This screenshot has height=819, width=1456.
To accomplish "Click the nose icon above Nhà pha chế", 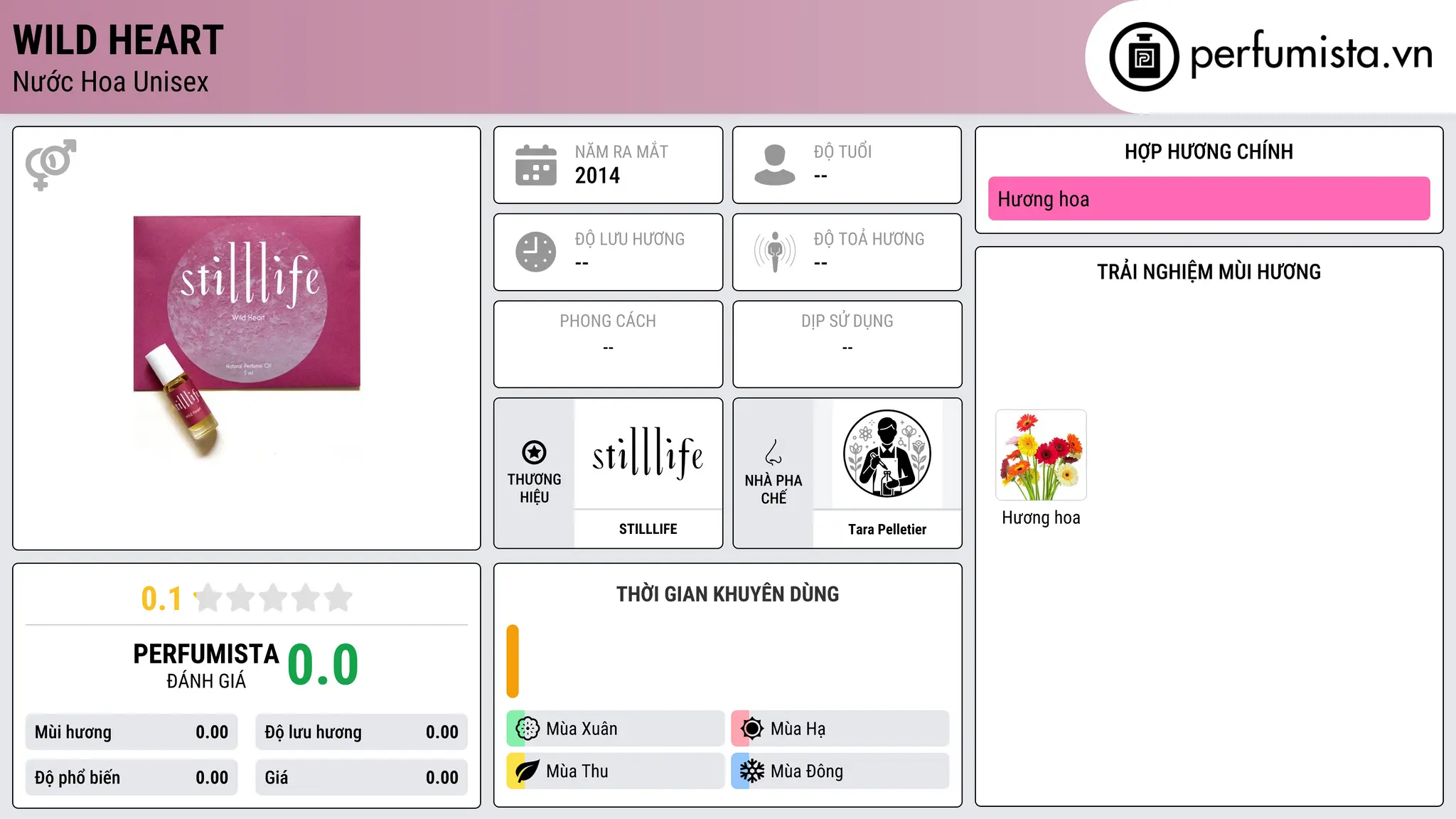I will tap(773, 452).
